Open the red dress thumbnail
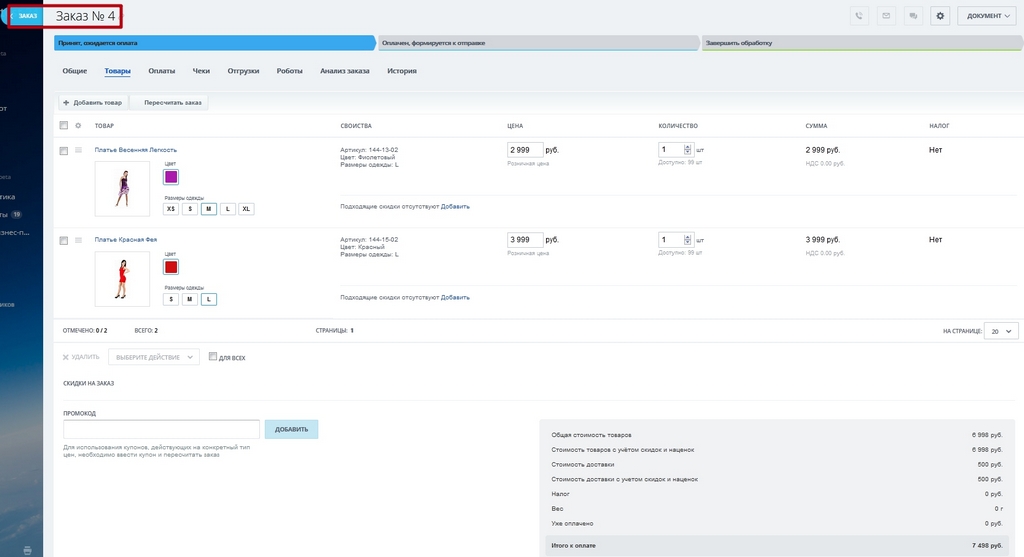This screenshot has height=557, width=1024. pos(122,279)
